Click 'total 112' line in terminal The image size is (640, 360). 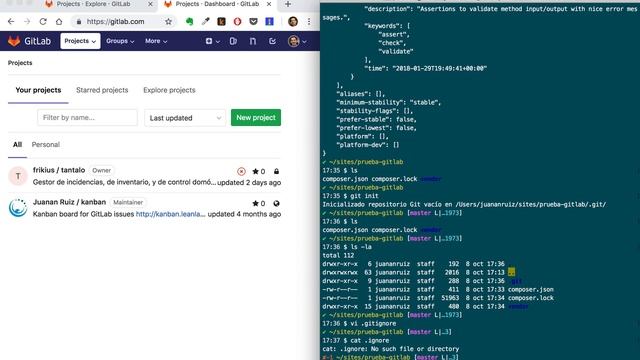pyautogui.click(x=338, y=256)
